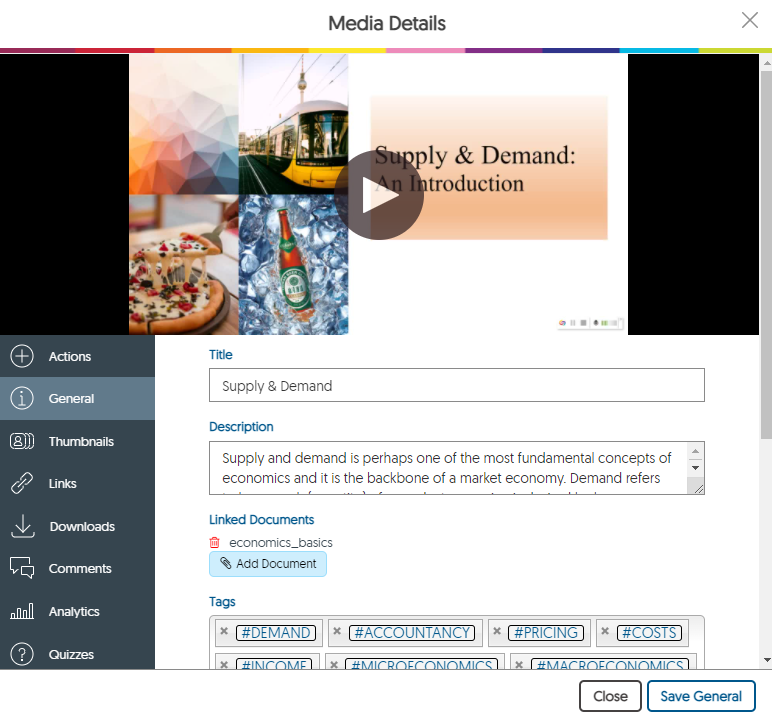Remove the #COSTS tag
Screen dimensions: 772x719
[x=605, y=631]
